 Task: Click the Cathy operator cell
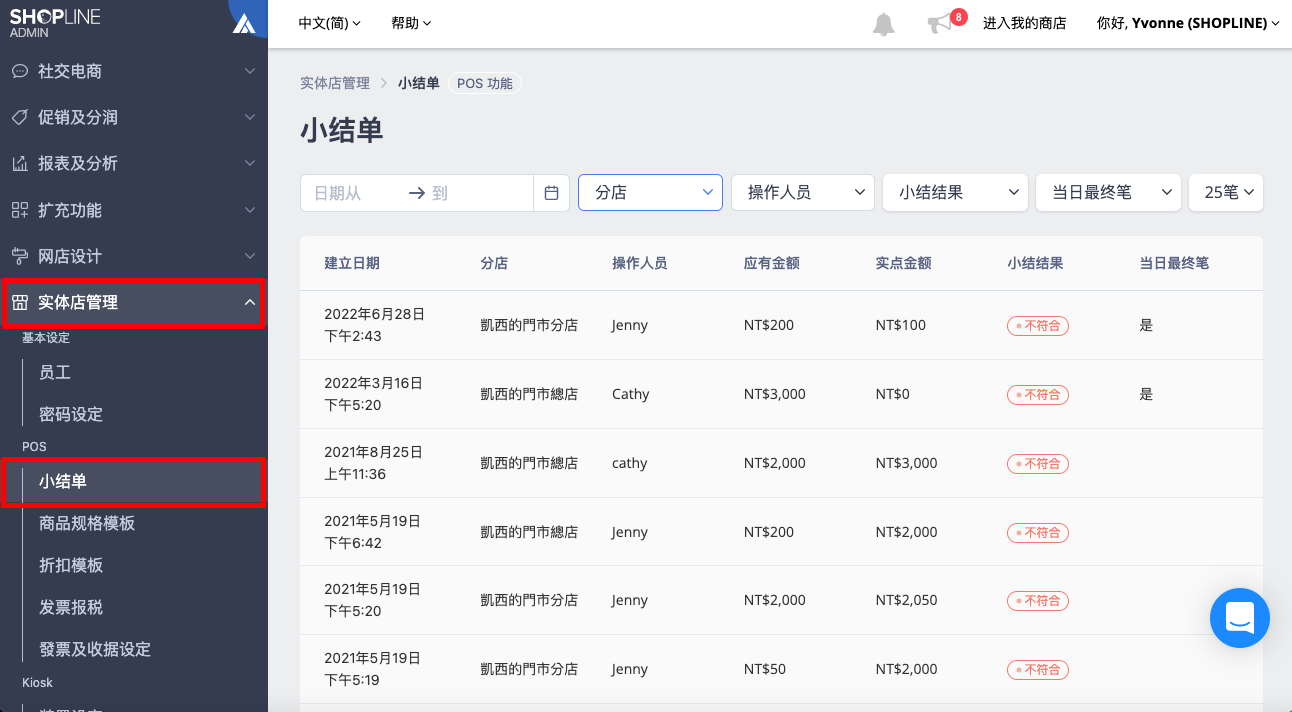click(631, 394)
